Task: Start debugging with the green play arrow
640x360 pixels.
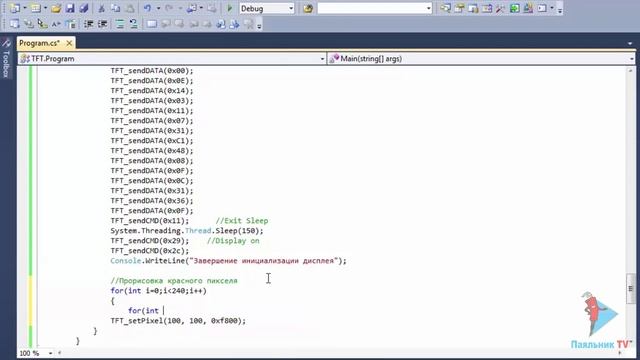Action: point(230,8)
